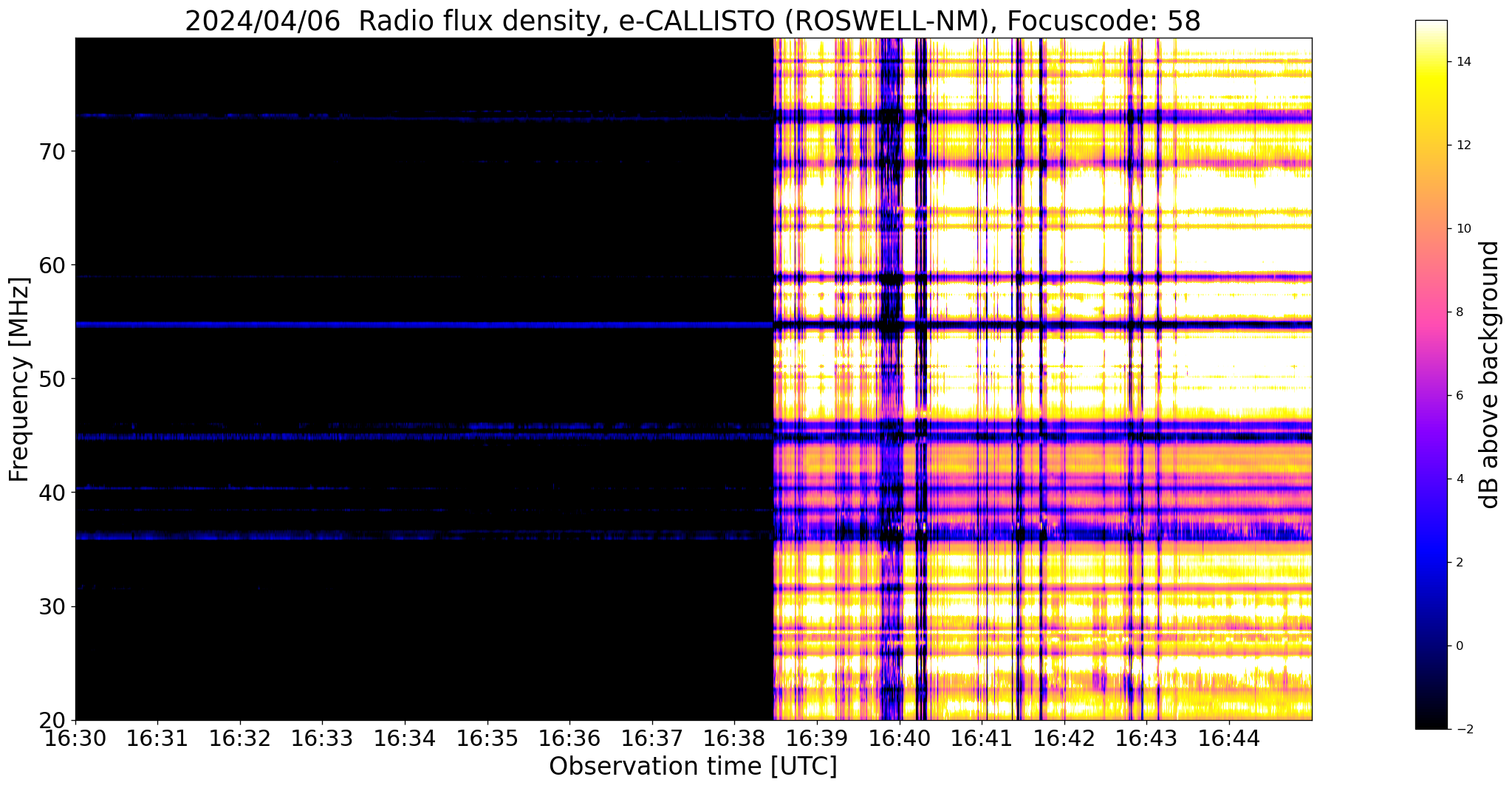This screenshot has height=788, width=1512.
Task: Click the 'dB above background' colorbar label
Action: (x=1489, y=374)
